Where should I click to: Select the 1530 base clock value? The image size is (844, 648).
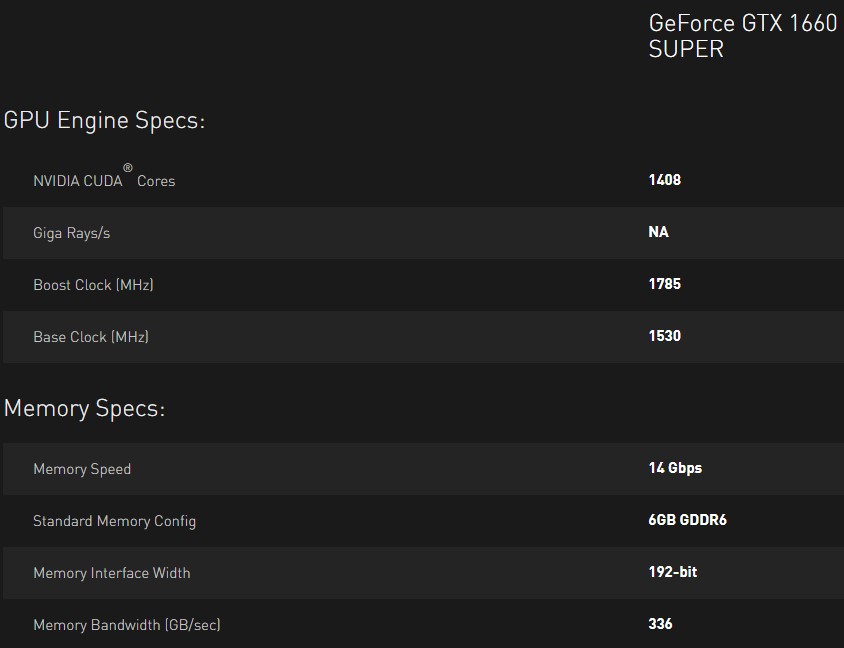click(x=665, y=336)
